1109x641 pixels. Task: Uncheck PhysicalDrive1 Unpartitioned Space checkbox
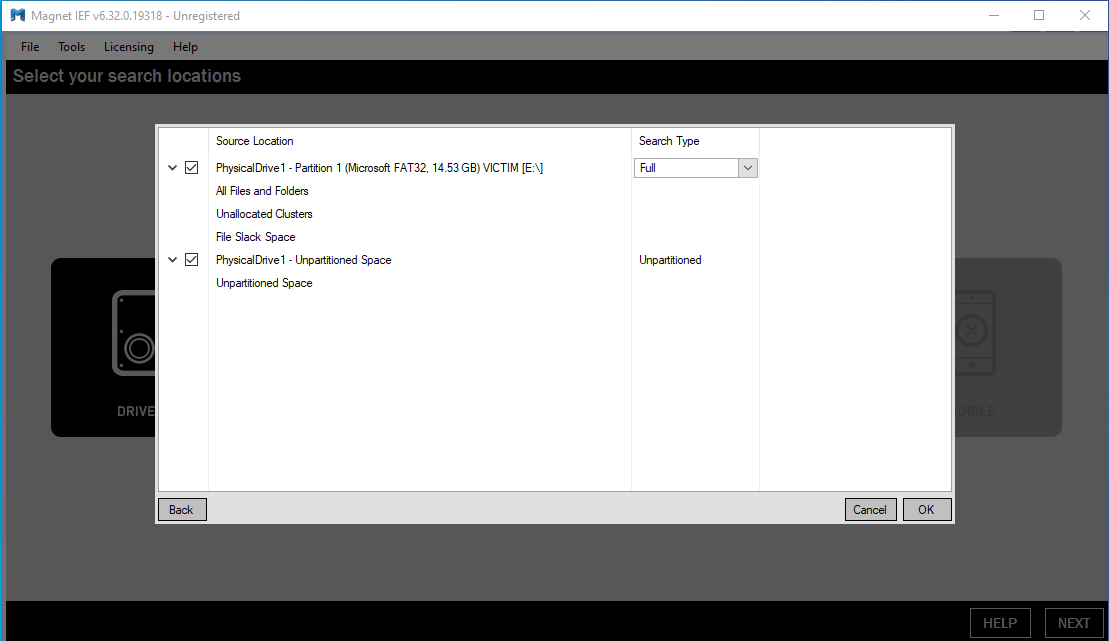tap(192, 260)
